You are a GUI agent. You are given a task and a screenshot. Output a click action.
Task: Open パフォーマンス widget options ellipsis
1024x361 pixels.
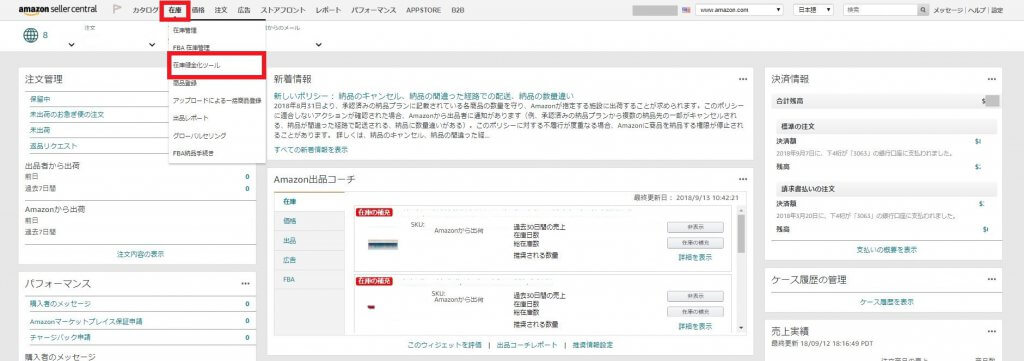tap(246, 283)
